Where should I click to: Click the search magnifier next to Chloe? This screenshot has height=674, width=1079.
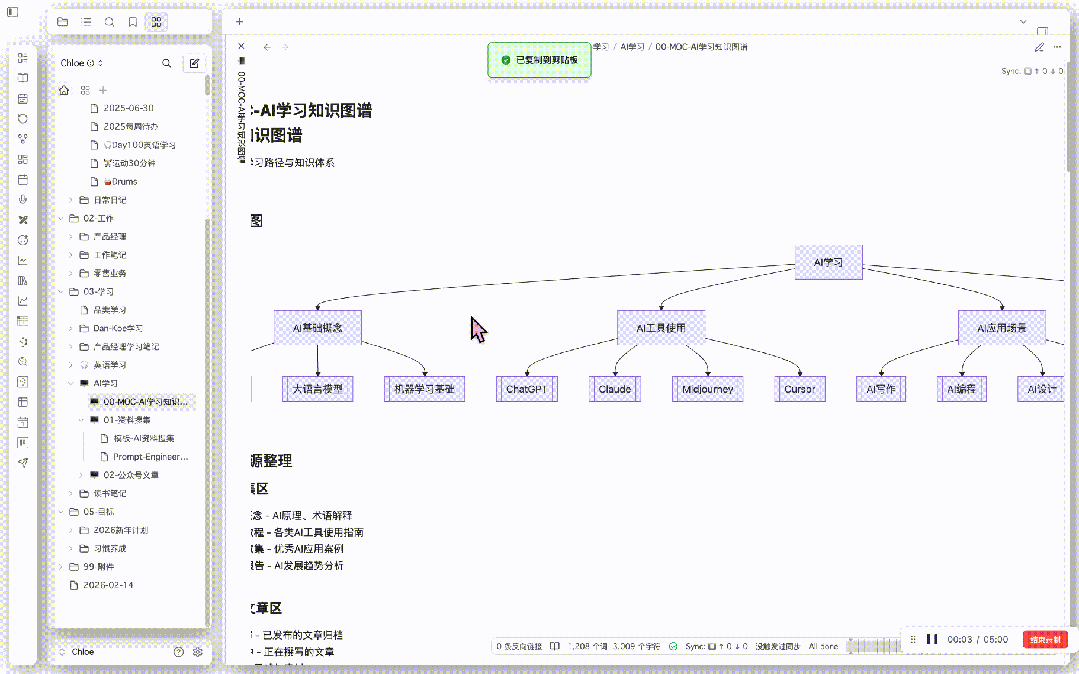167,63
